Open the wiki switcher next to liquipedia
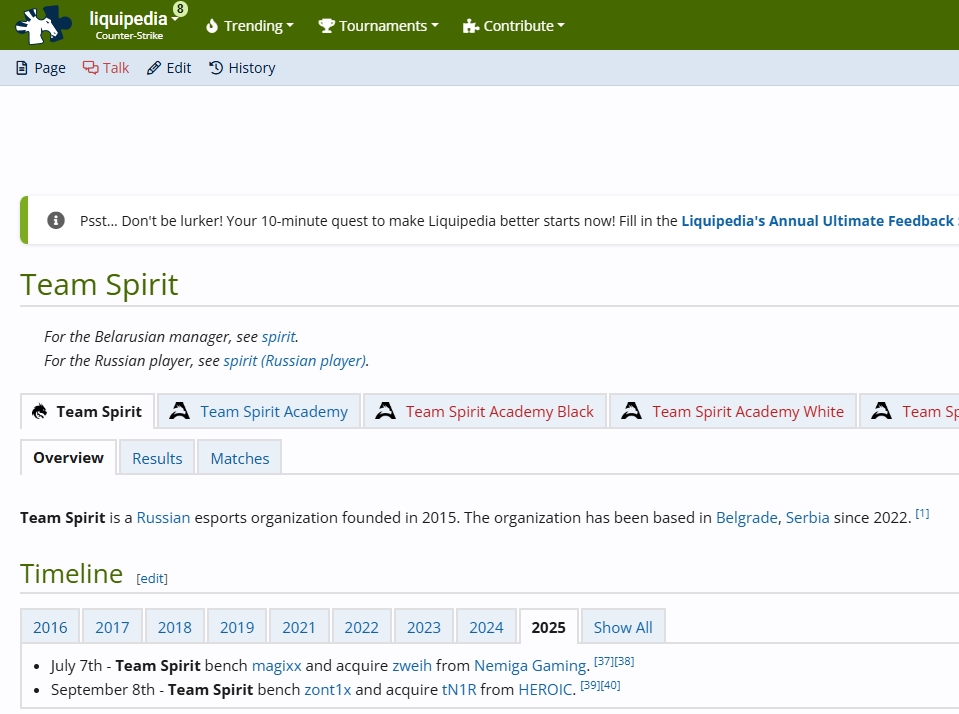 click(176, 18)
